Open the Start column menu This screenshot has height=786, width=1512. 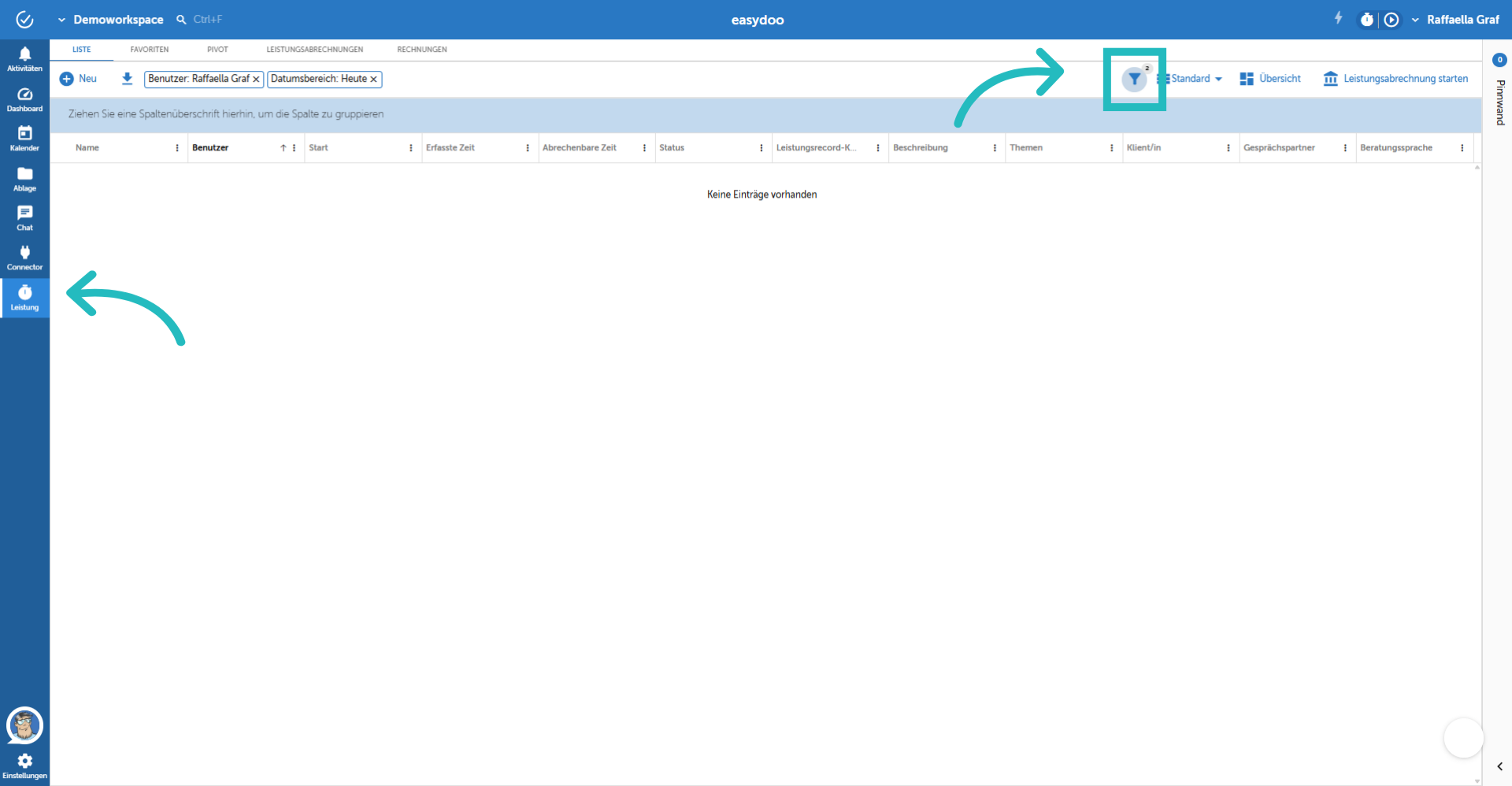pyautogui.click(x=411, y=148)
